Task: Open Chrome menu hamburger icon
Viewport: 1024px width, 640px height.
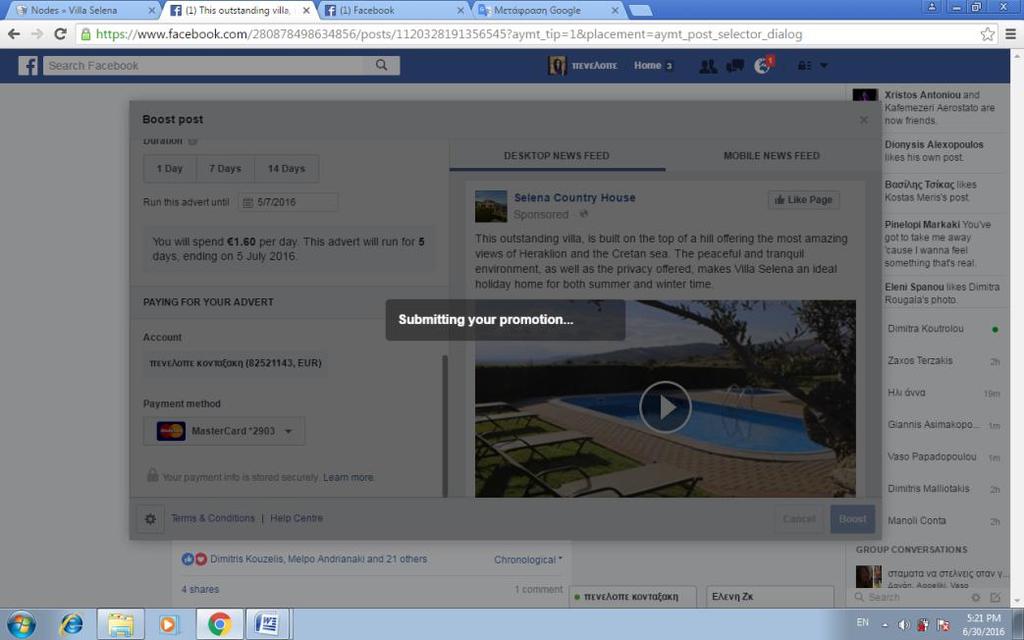Action: [x=1010, y=34]
